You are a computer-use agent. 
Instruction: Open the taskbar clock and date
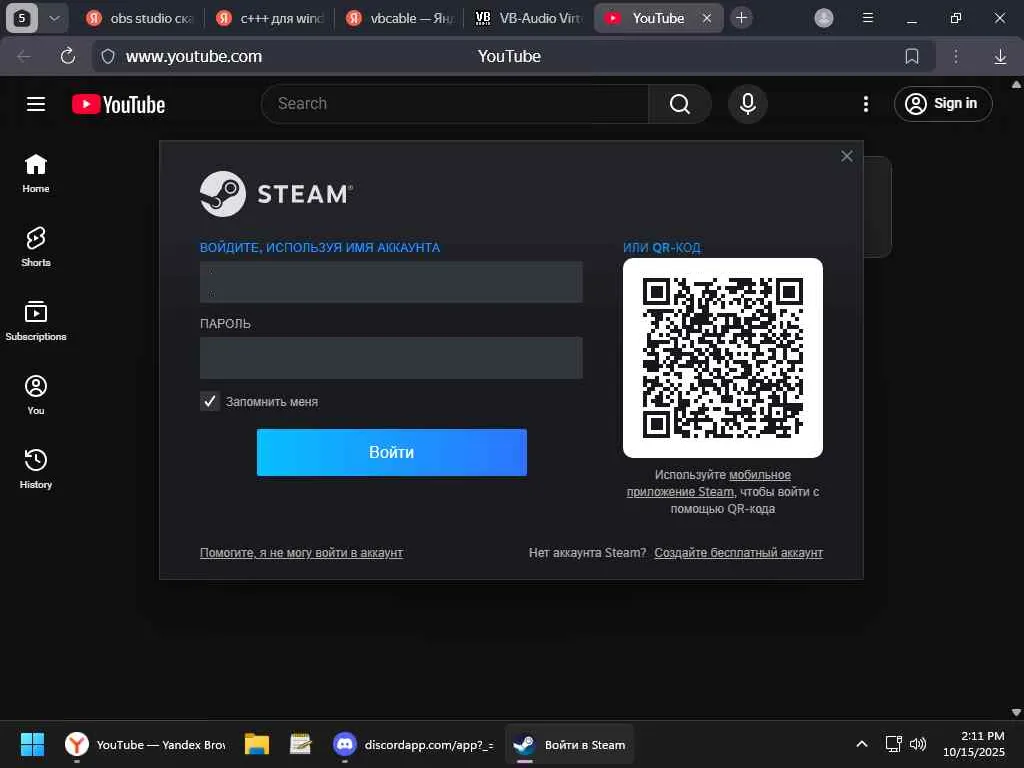[x=974, y=744]
